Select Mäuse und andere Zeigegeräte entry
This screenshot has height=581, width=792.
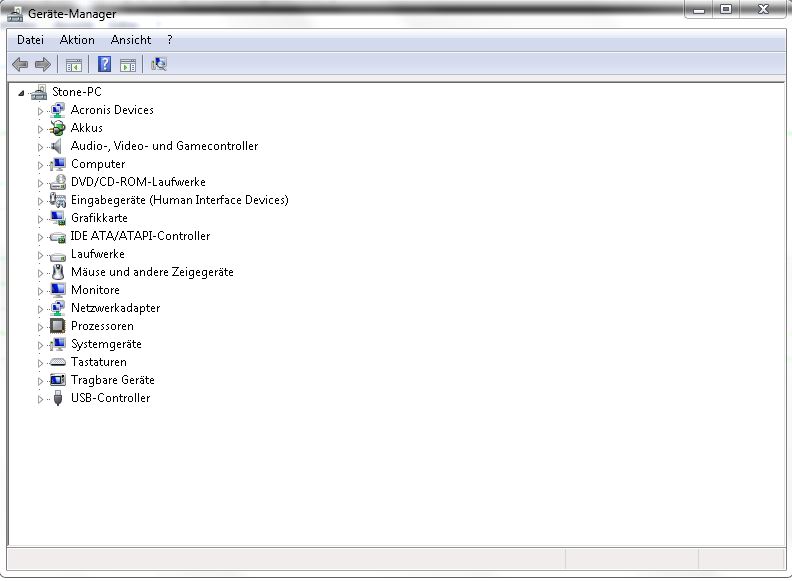(x=152, y=272)
